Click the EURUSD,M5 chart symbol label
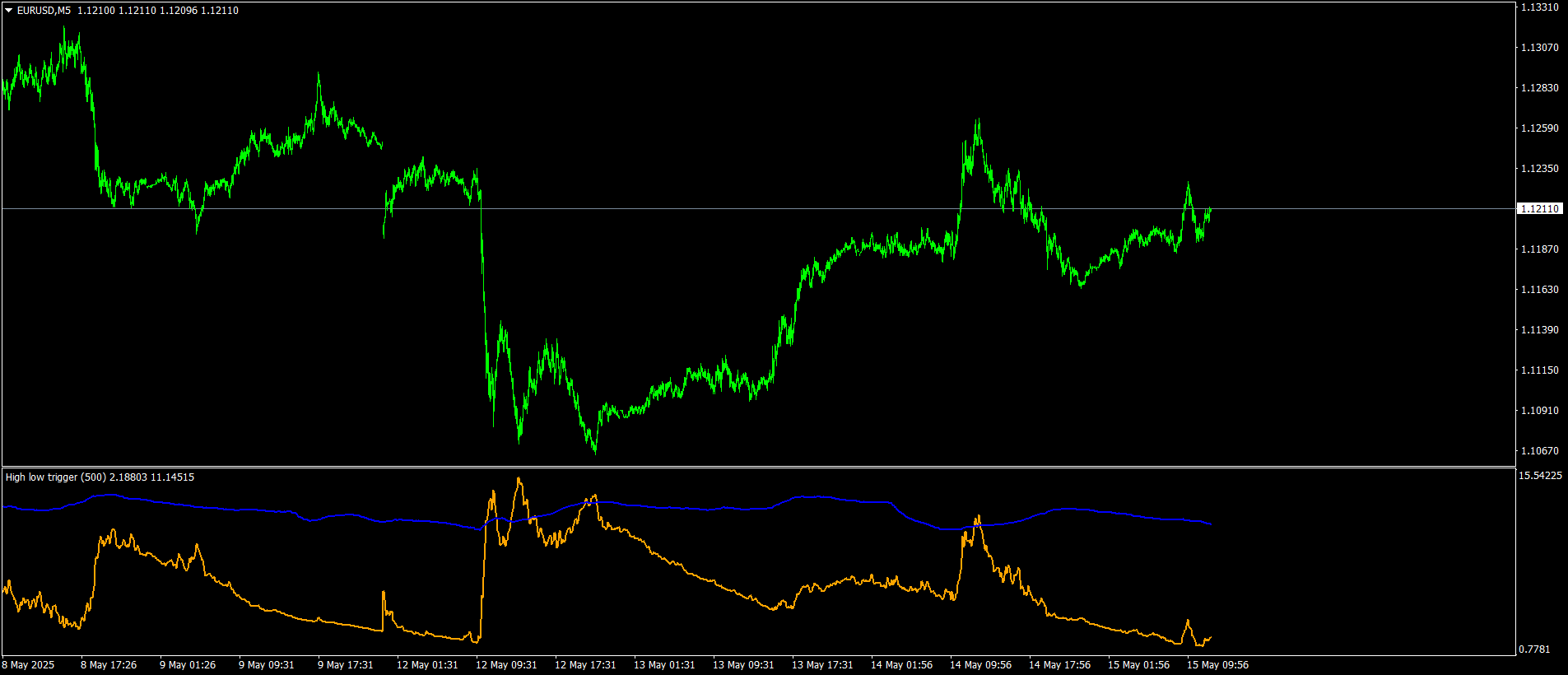The height and width of the screenshot is (675, 1568). pos(44,11)
